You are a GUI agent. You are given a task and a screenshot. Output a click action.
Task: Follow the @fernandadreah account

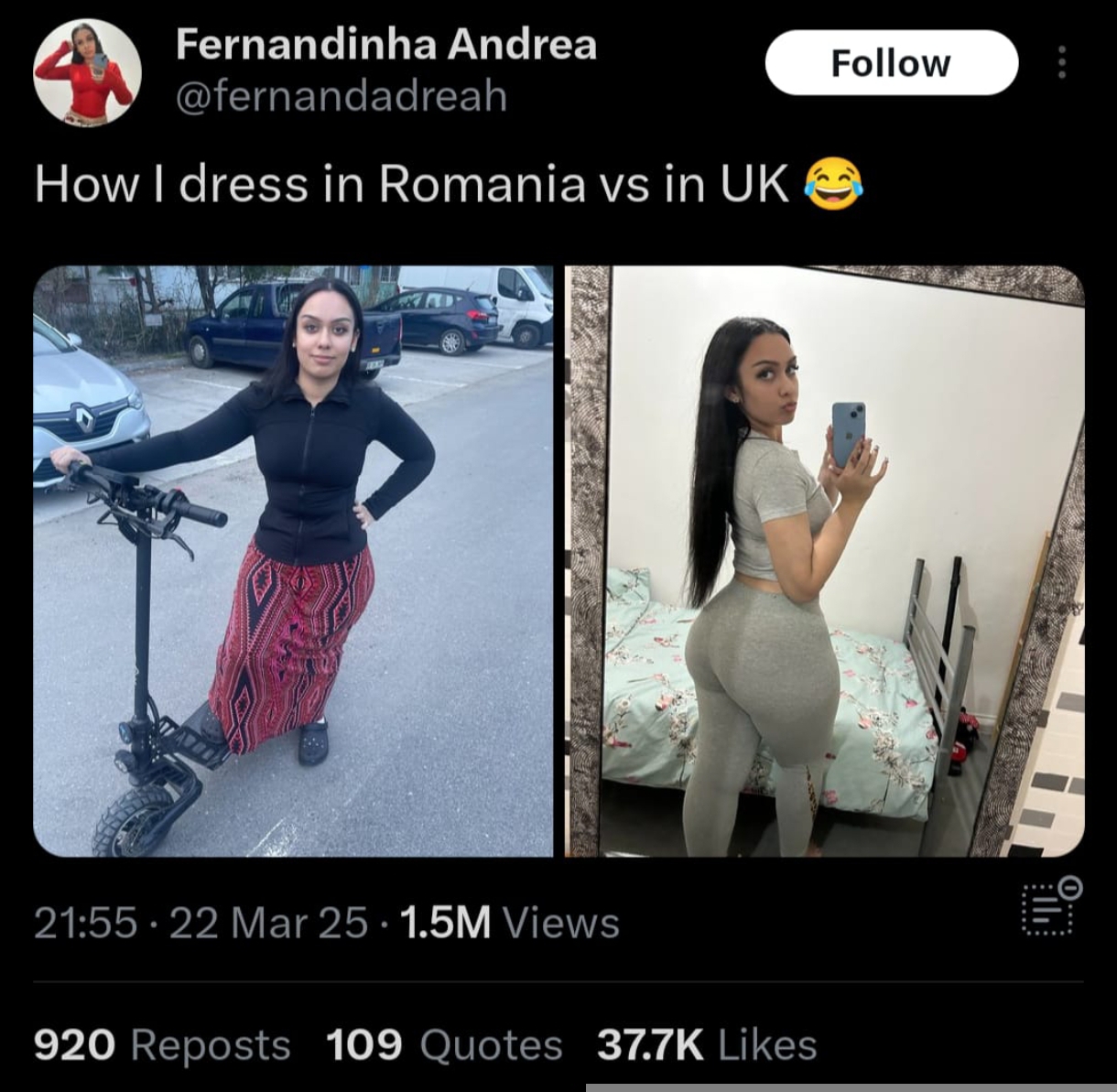tap(891, 63)
